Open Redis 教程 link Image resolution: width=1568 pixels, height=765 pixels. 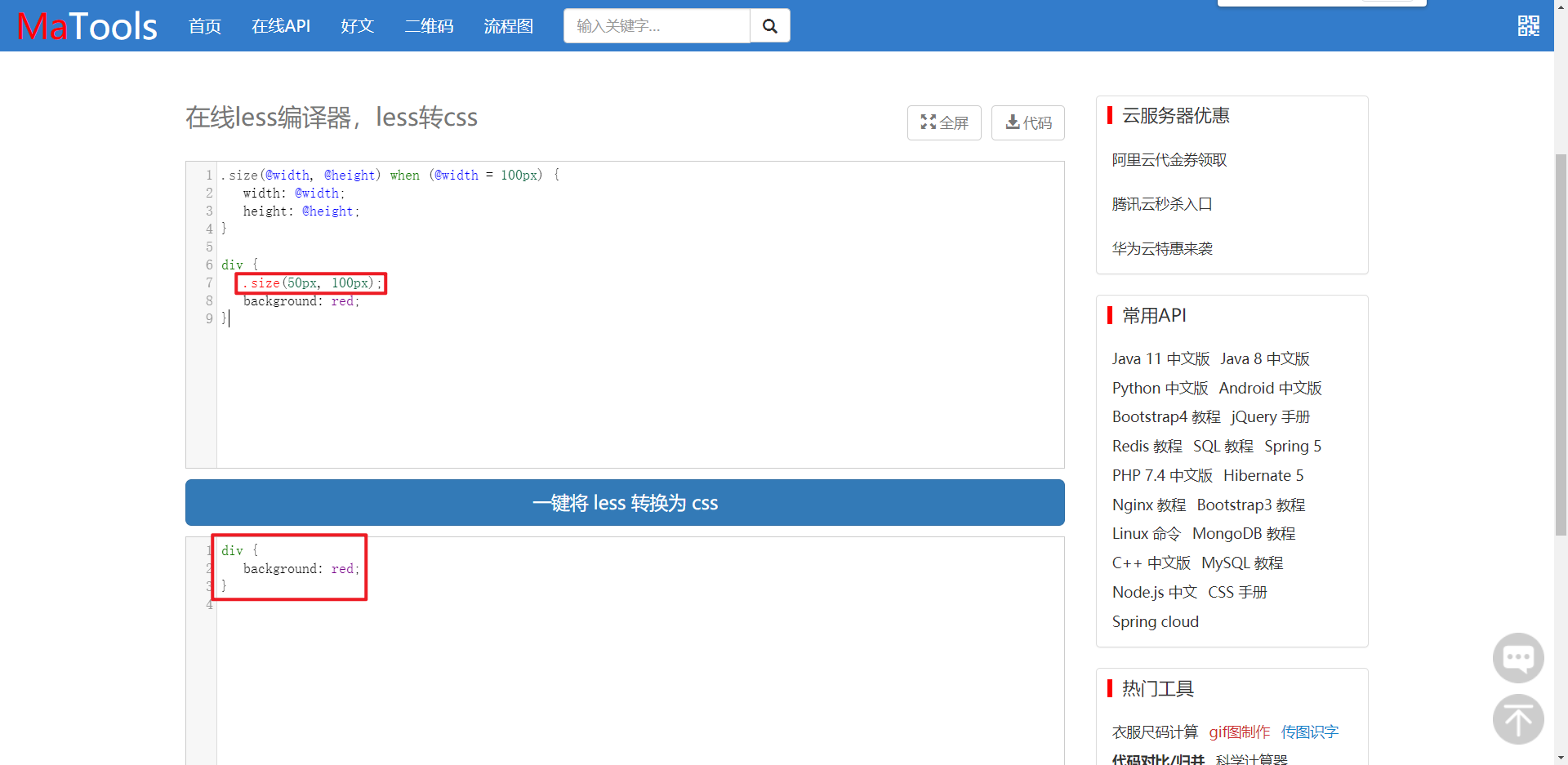pyautogui.click(x=1147, y=446)
